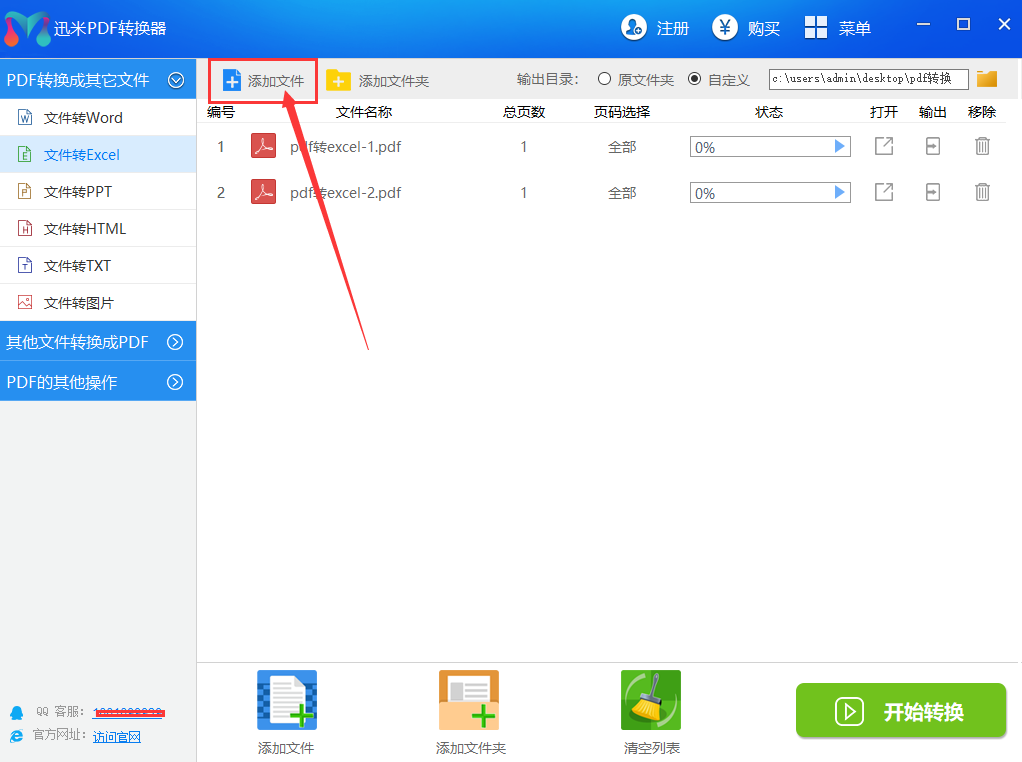Open the 访问官网 website link
Screen dimensions: 1022x762
[x=117, y=737]
